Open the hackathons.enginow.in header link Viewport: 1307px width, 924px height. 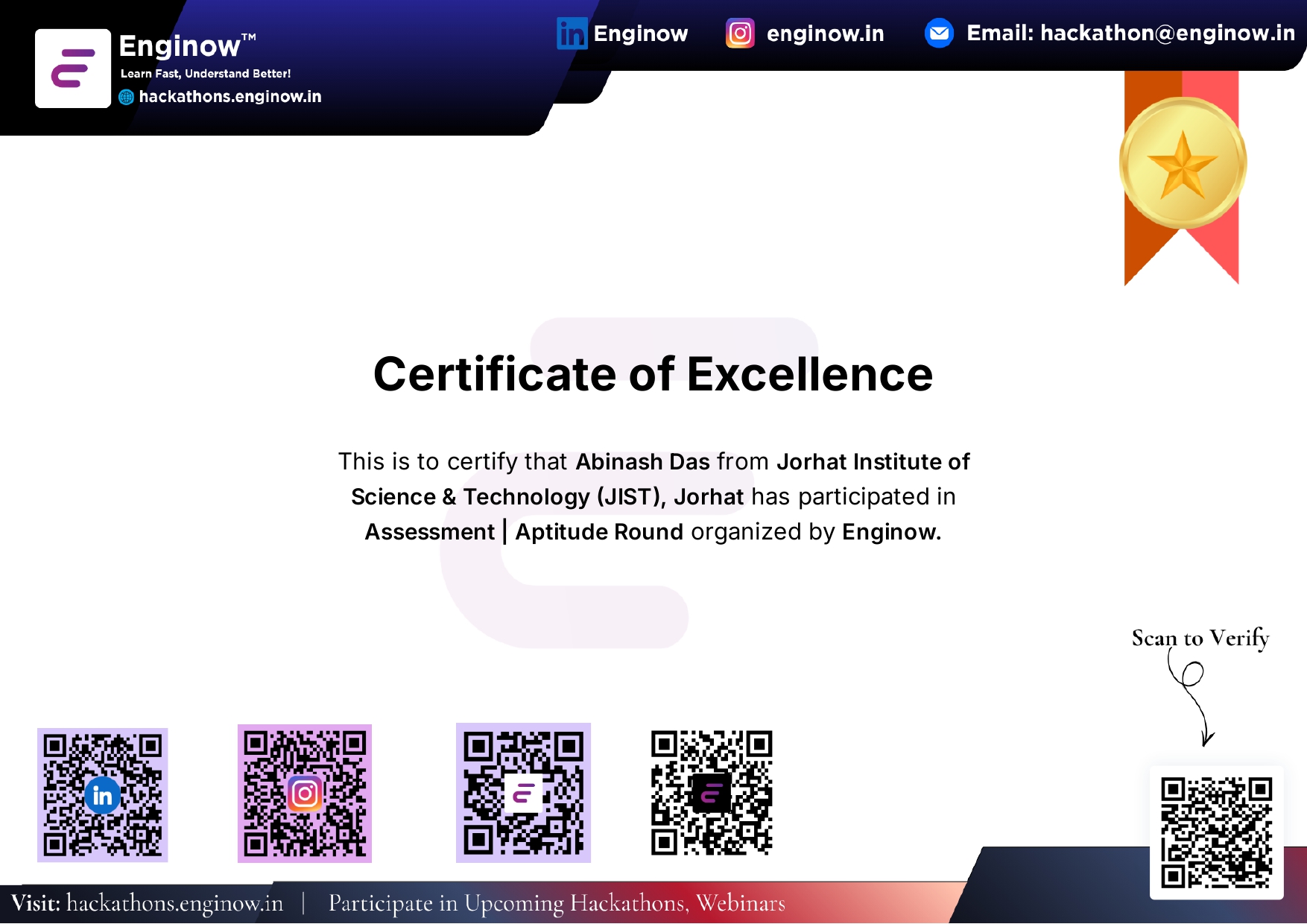tap(230, 97)
